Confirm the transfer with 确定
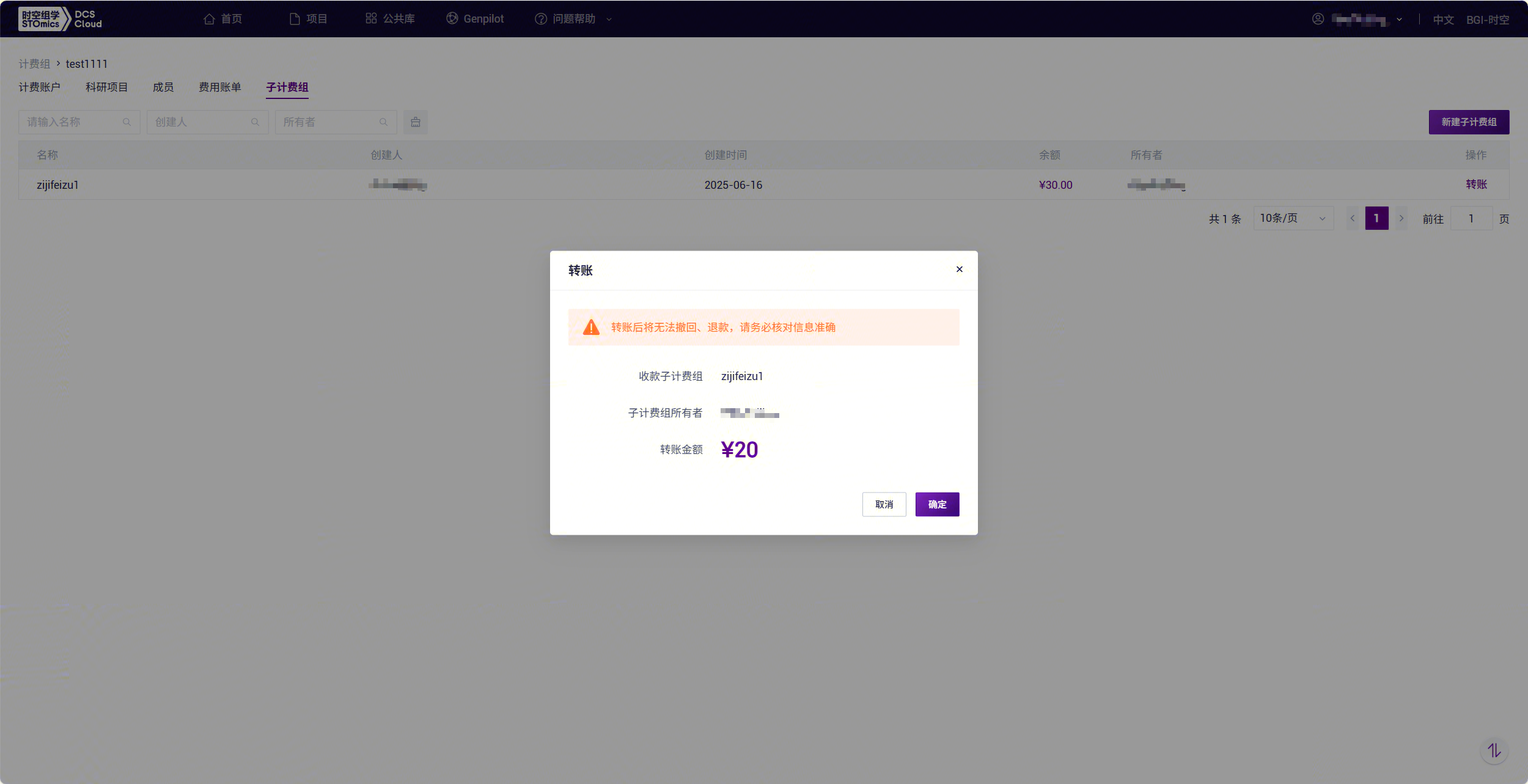This screenshot has width=1528, height=784. click(x=937, y=504)
